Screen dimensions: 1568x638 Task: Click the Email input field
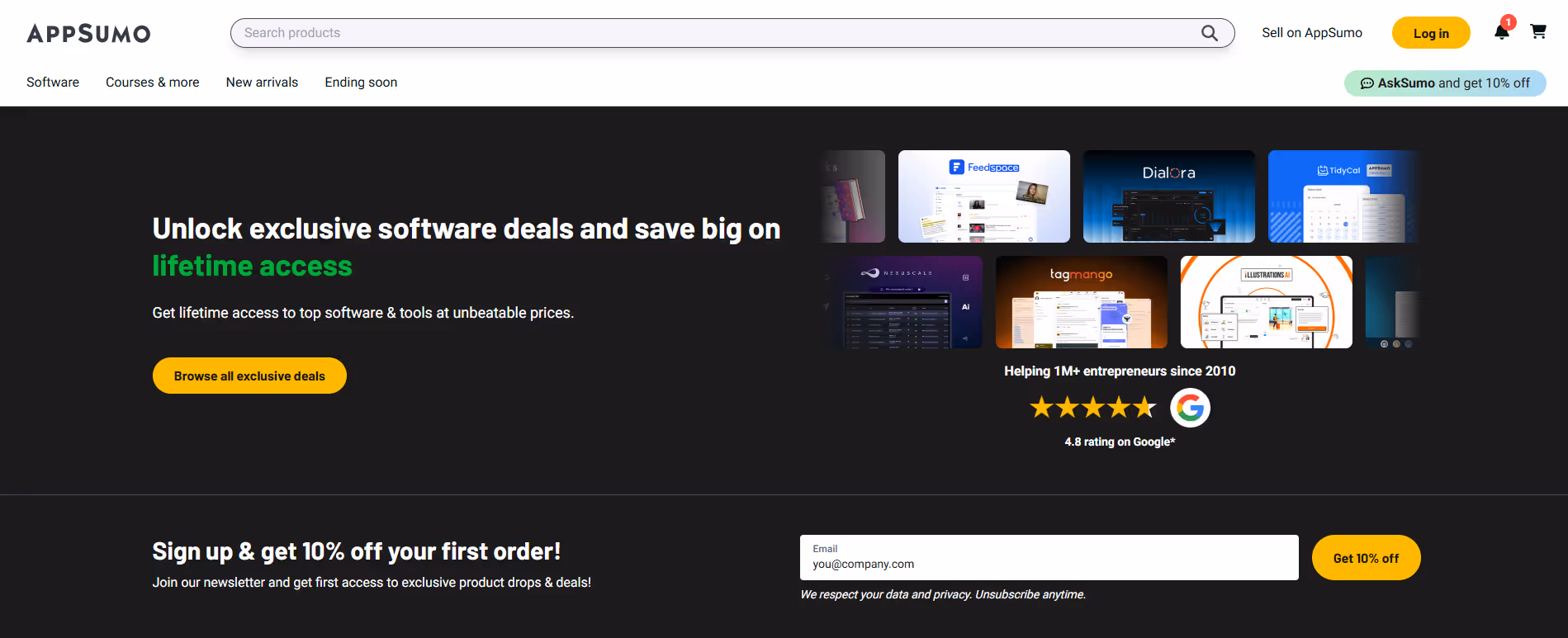pyautogui.click(x=1049, y=558)
